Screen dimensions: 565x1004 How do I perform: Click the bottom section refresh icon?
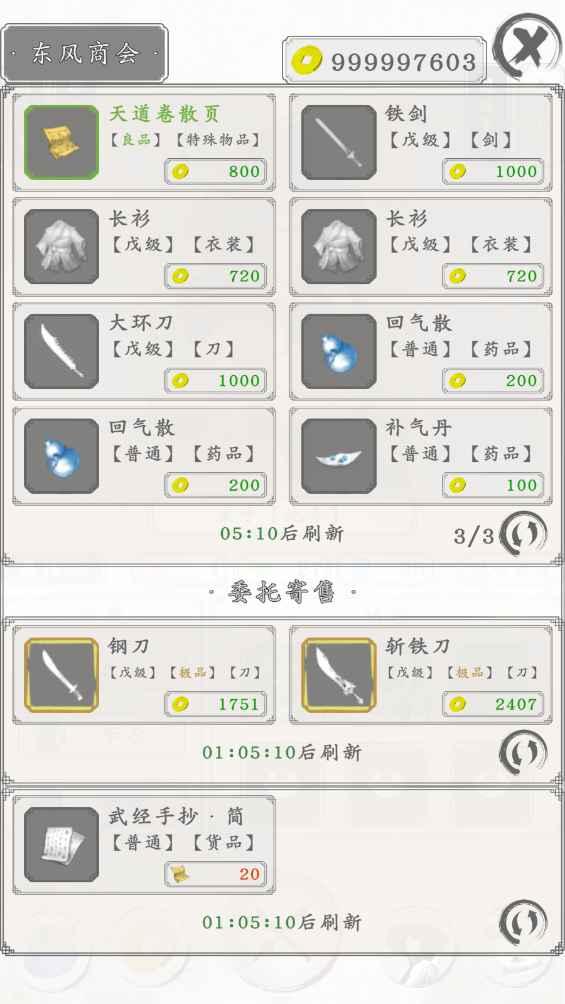coord(523,922)
